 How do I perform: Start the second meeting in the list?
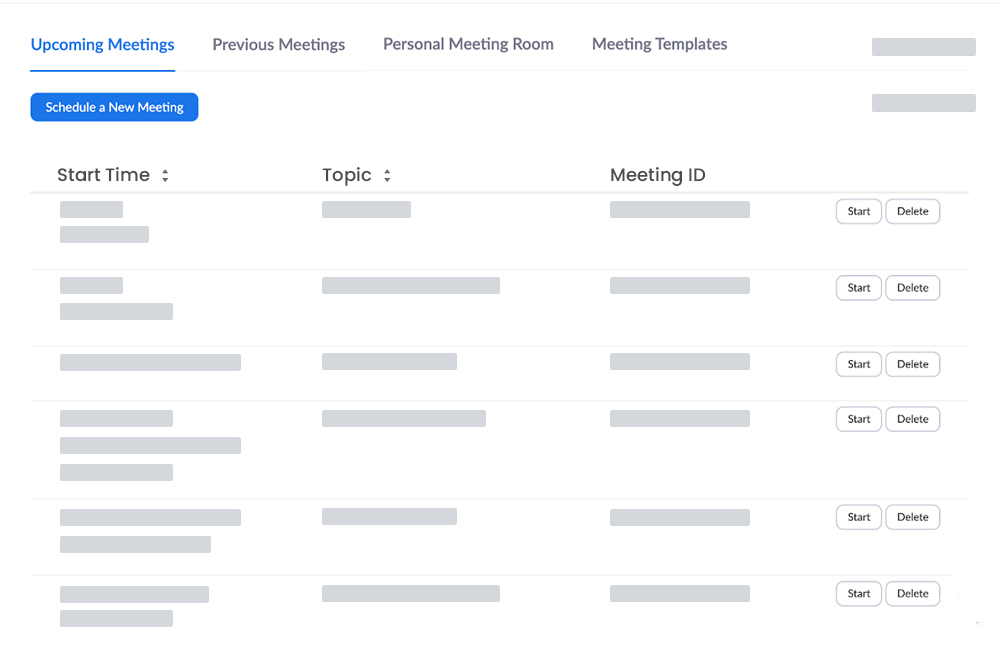(x=858, y=287)
